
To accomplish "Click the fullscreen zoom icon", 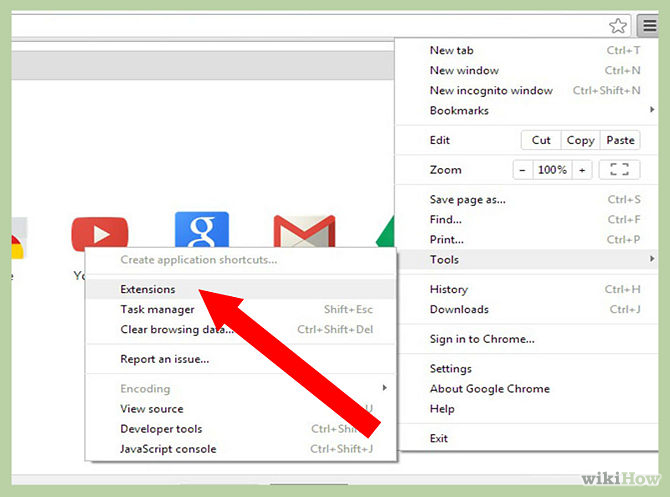I will pos(619,170).
